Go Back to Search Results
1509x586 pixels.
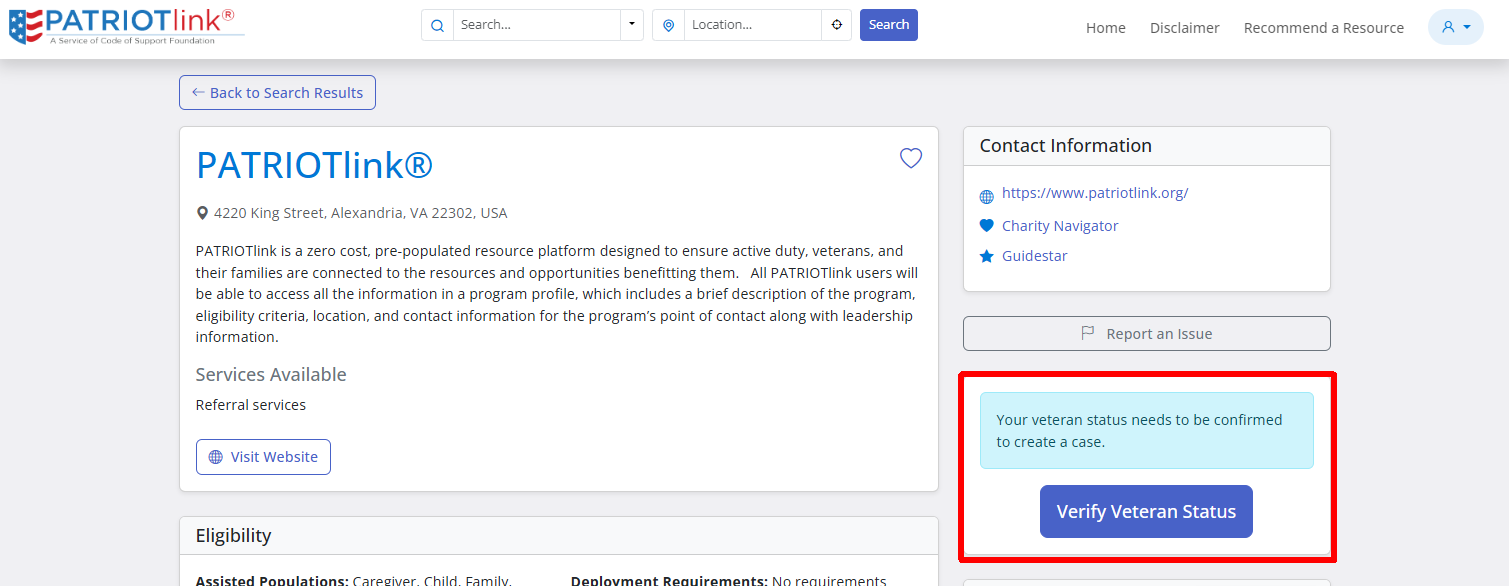(277, 93)
